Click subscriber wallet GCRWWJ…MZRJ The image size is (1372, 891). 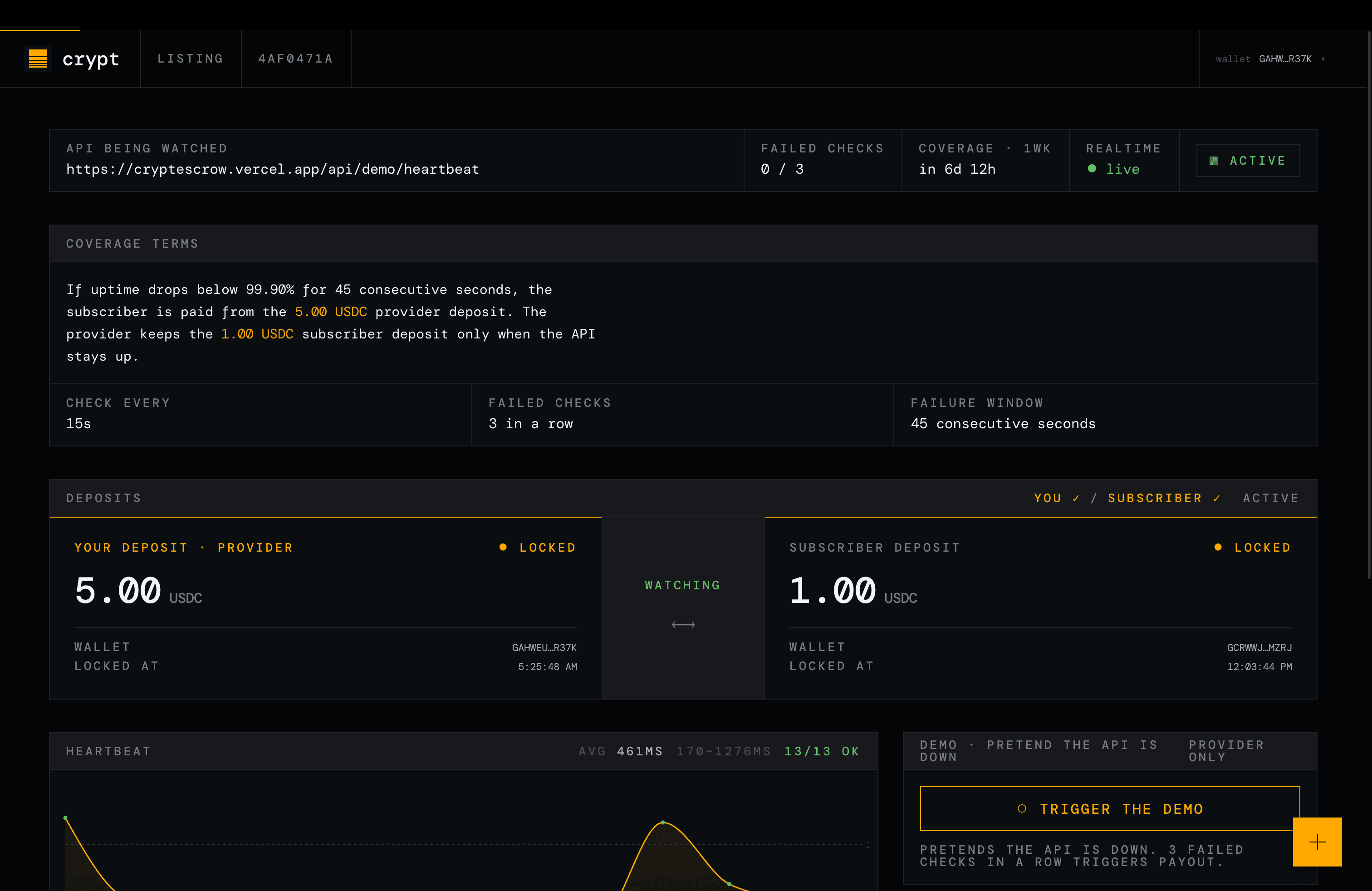click(1259, 648)
